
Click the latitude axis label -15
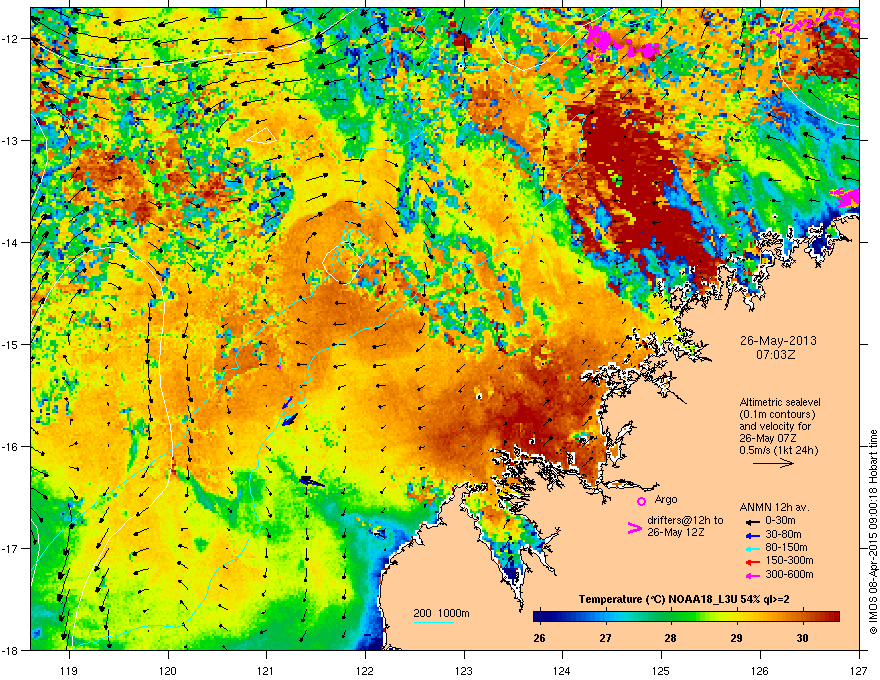point(10,344)
